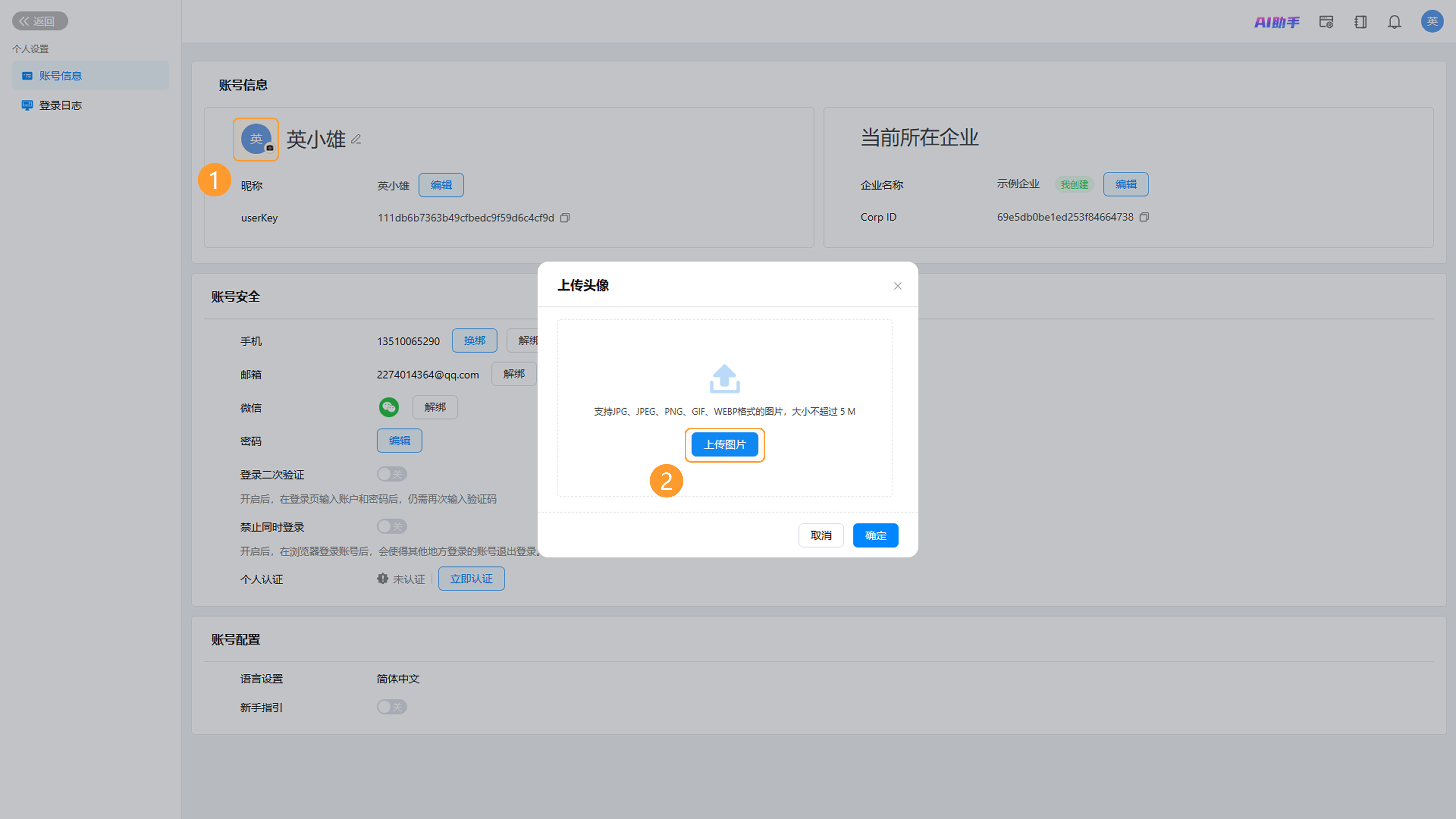
Task: Toggle 登录二次验证 switch
Action: (392, 474)
